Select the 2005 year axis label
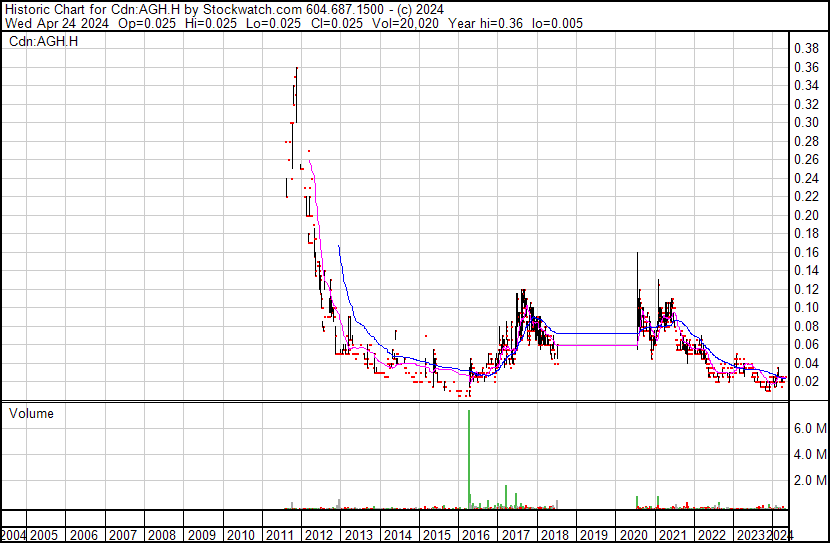 44,535
